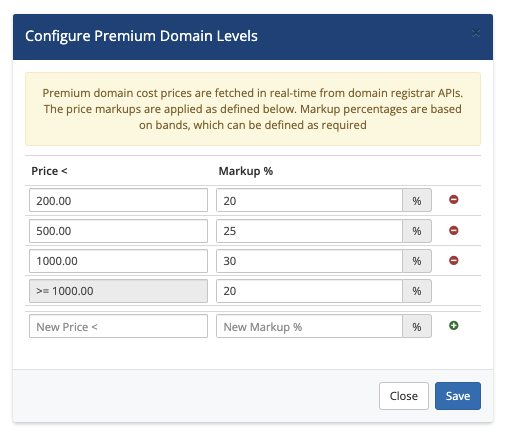The height and width of the screenshot is (440, 508).
Task: Edit markup for 200.00 price band
Action: [309, 200]
